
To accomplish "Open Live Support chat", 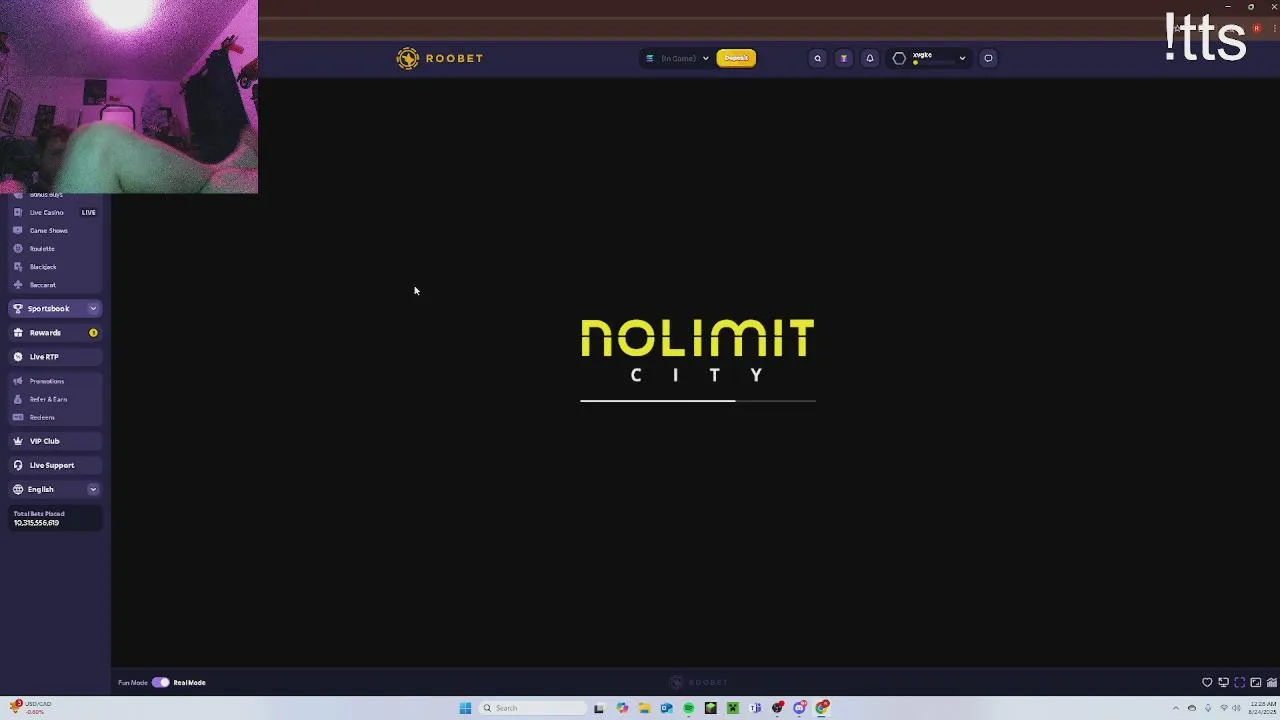I will pos(55,465).
